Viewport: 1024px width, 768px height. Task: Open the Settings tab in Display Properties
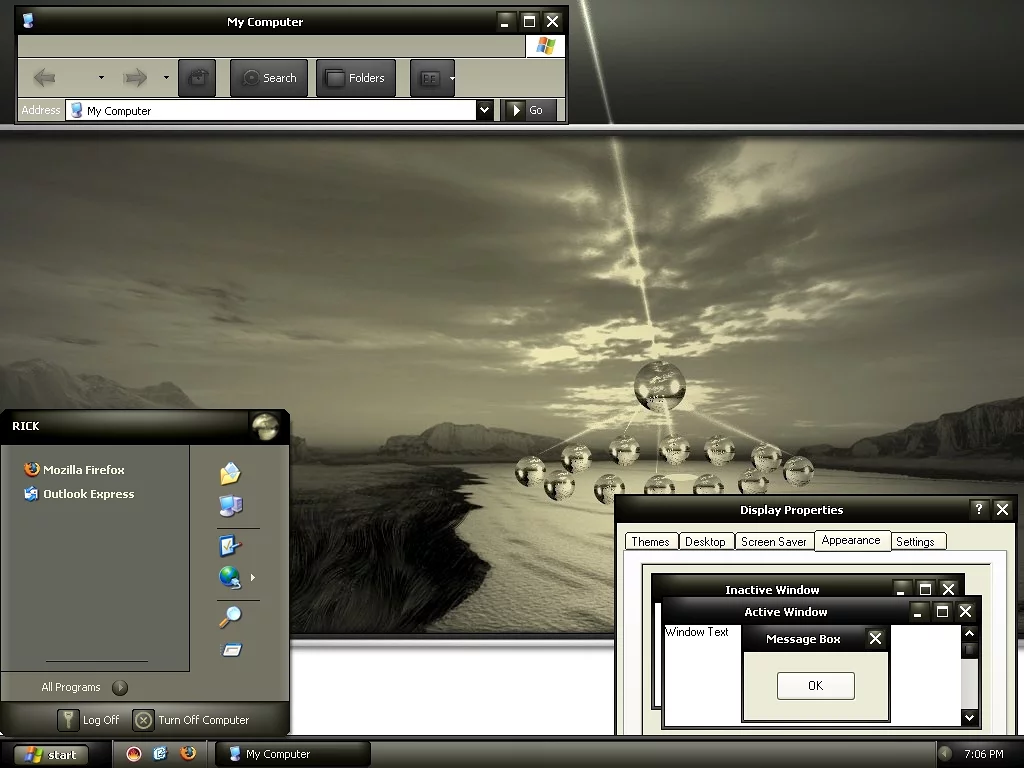coord(915,541)
